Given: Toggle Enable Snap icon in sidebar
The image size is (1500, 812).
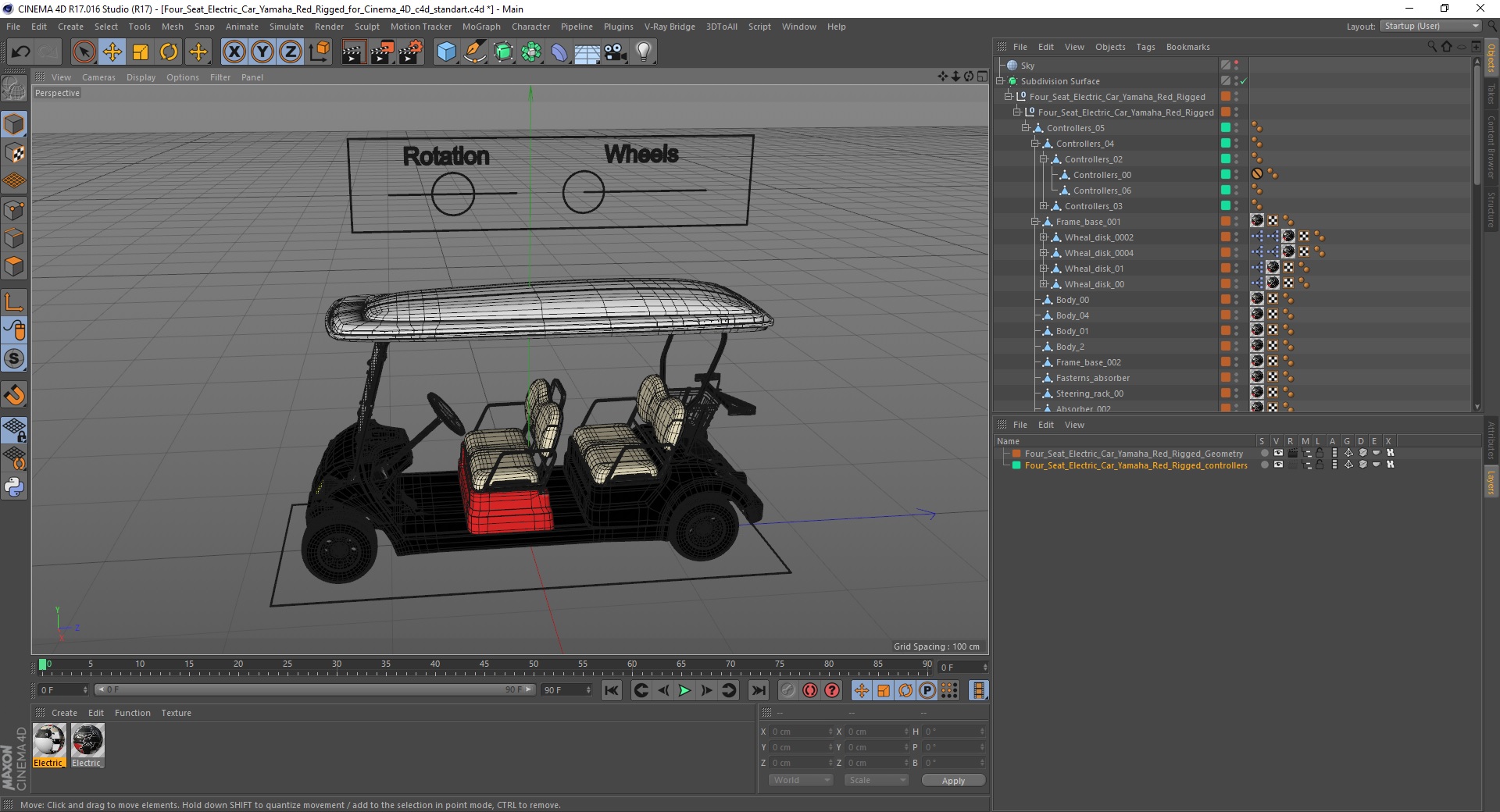Looking at the screenshot, I should pos(14,394).
